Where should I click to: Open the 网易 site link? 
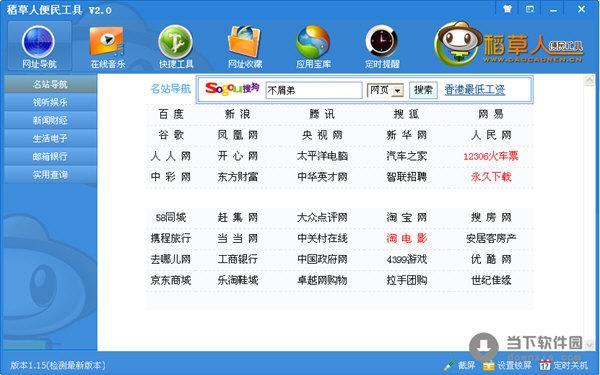click(491, 114)
